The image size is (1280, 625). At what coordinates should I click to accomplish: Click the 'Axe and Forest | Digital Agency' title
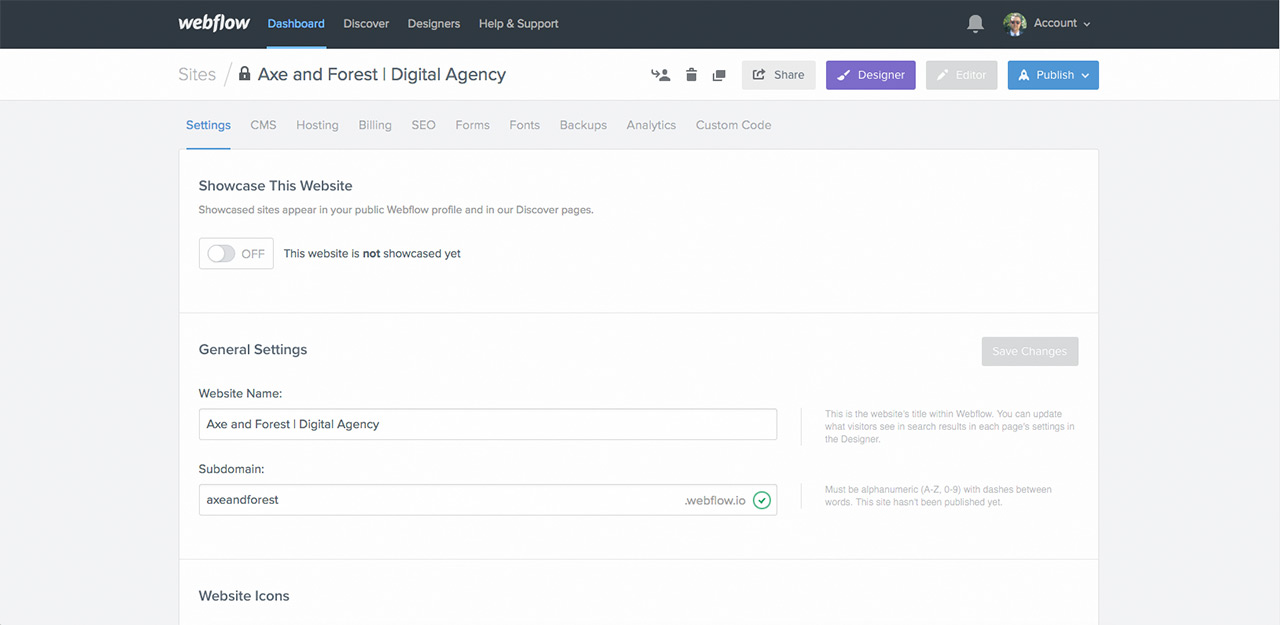[x=382, y=74]
